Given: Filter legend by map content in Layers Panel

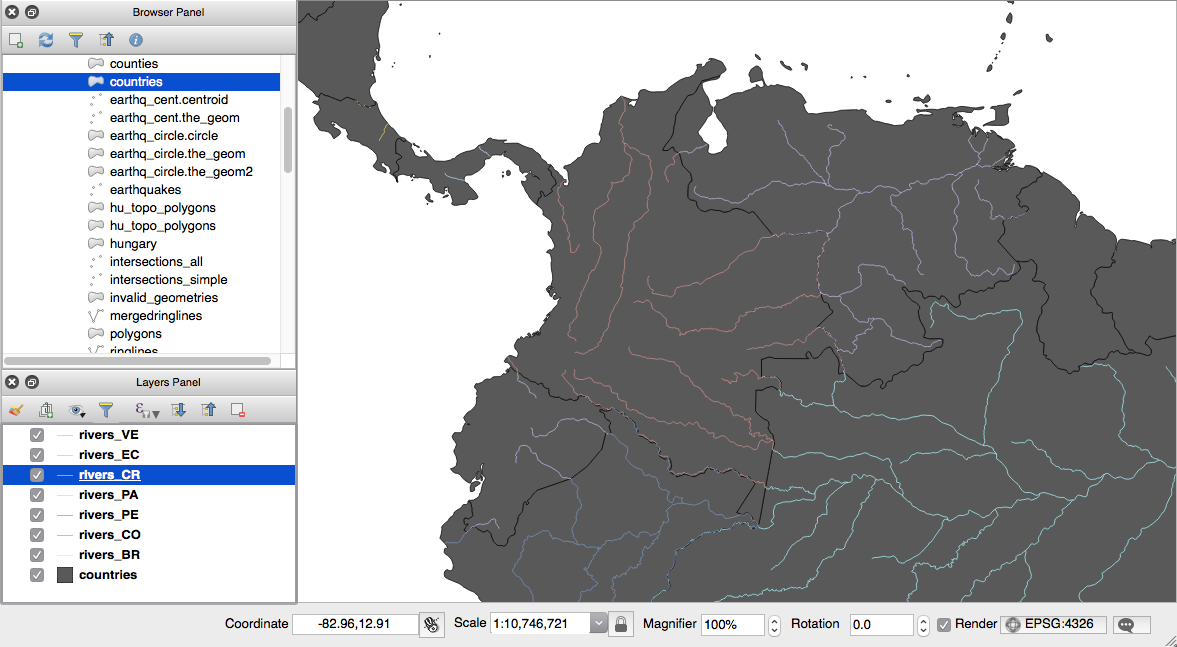Looking at the screenshot, I should (106, 410).
